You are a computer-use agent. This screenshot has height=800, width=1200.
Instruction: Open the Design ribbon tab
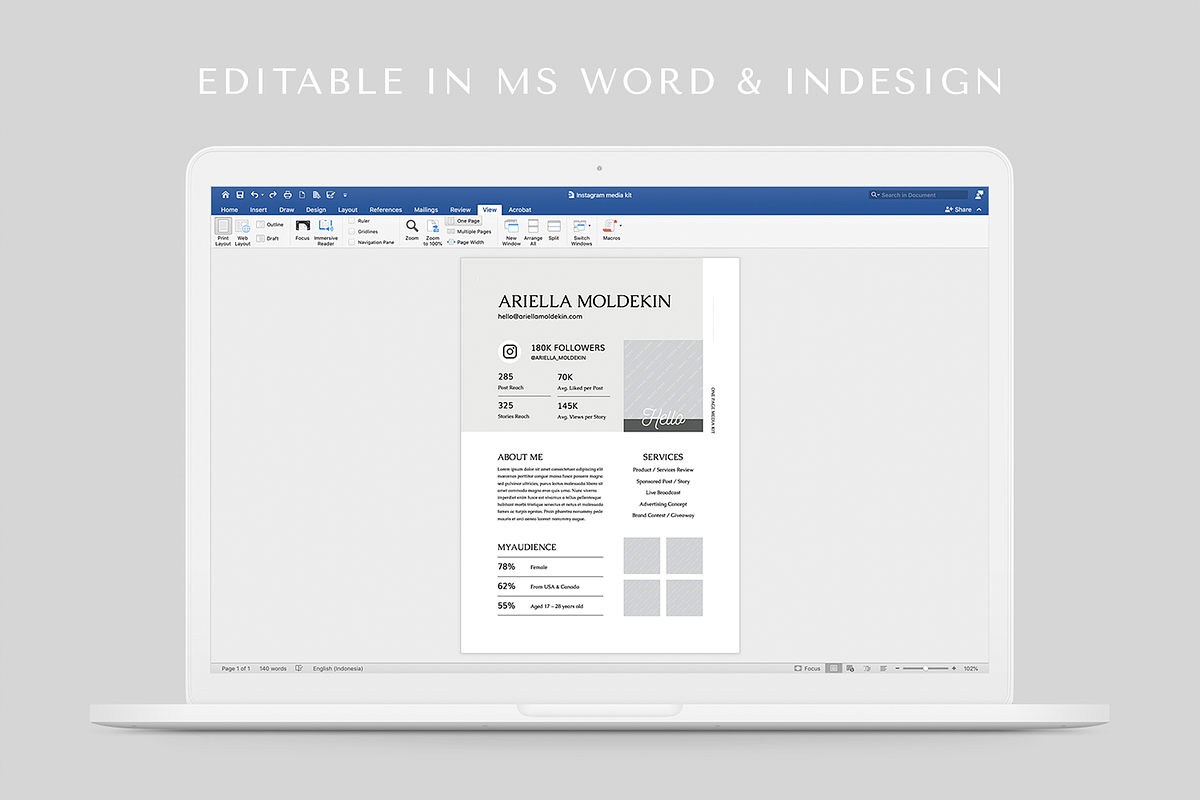[x=316, y=210]
